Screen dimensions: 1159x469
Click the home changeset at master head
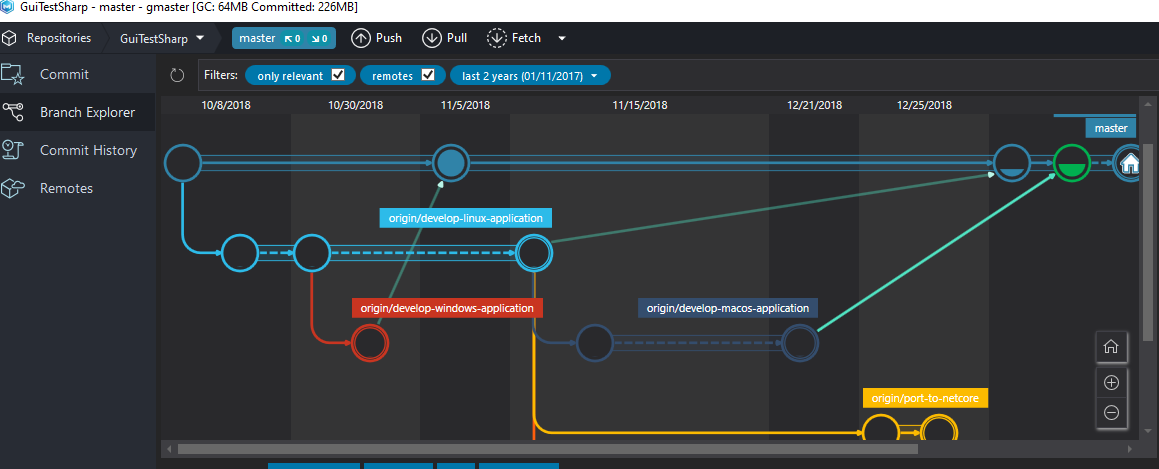[x=1130, y=162]
